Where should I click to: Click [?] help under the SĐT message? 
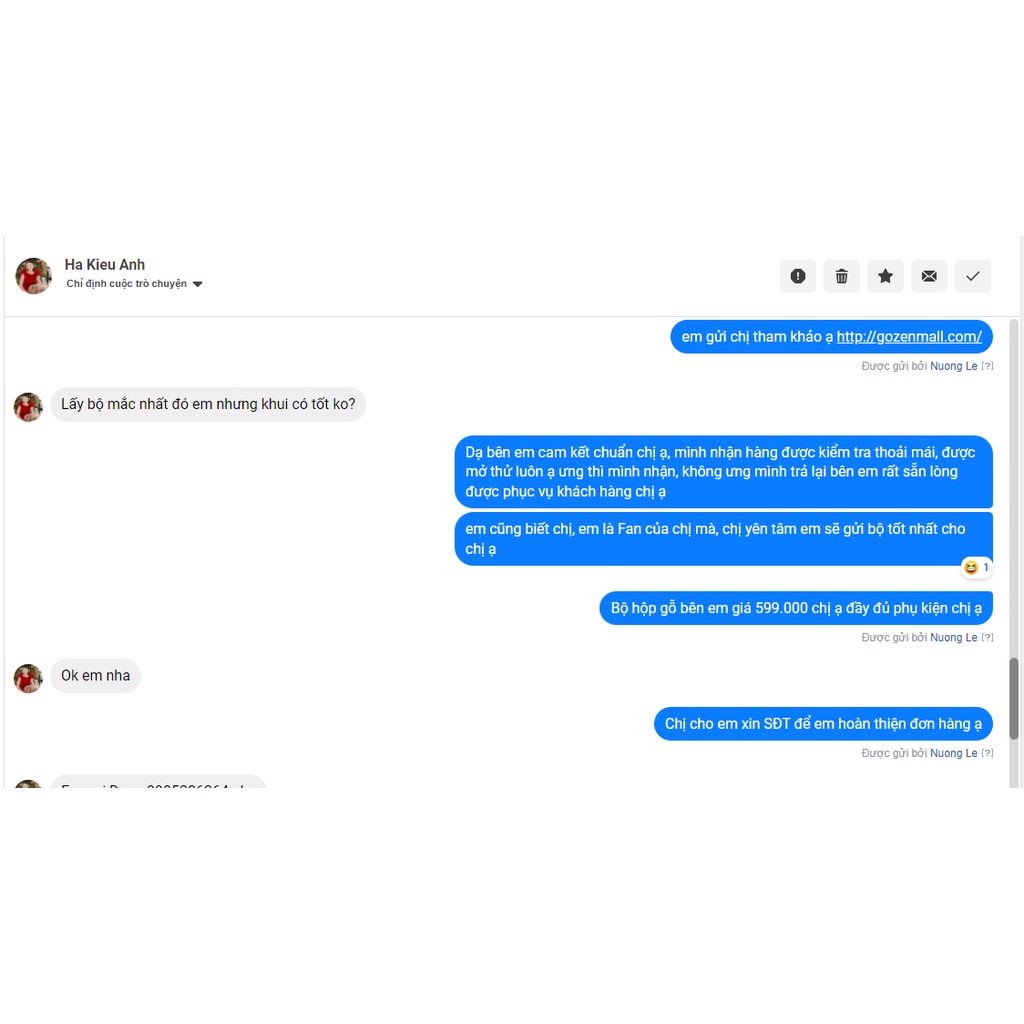(987, 753)
